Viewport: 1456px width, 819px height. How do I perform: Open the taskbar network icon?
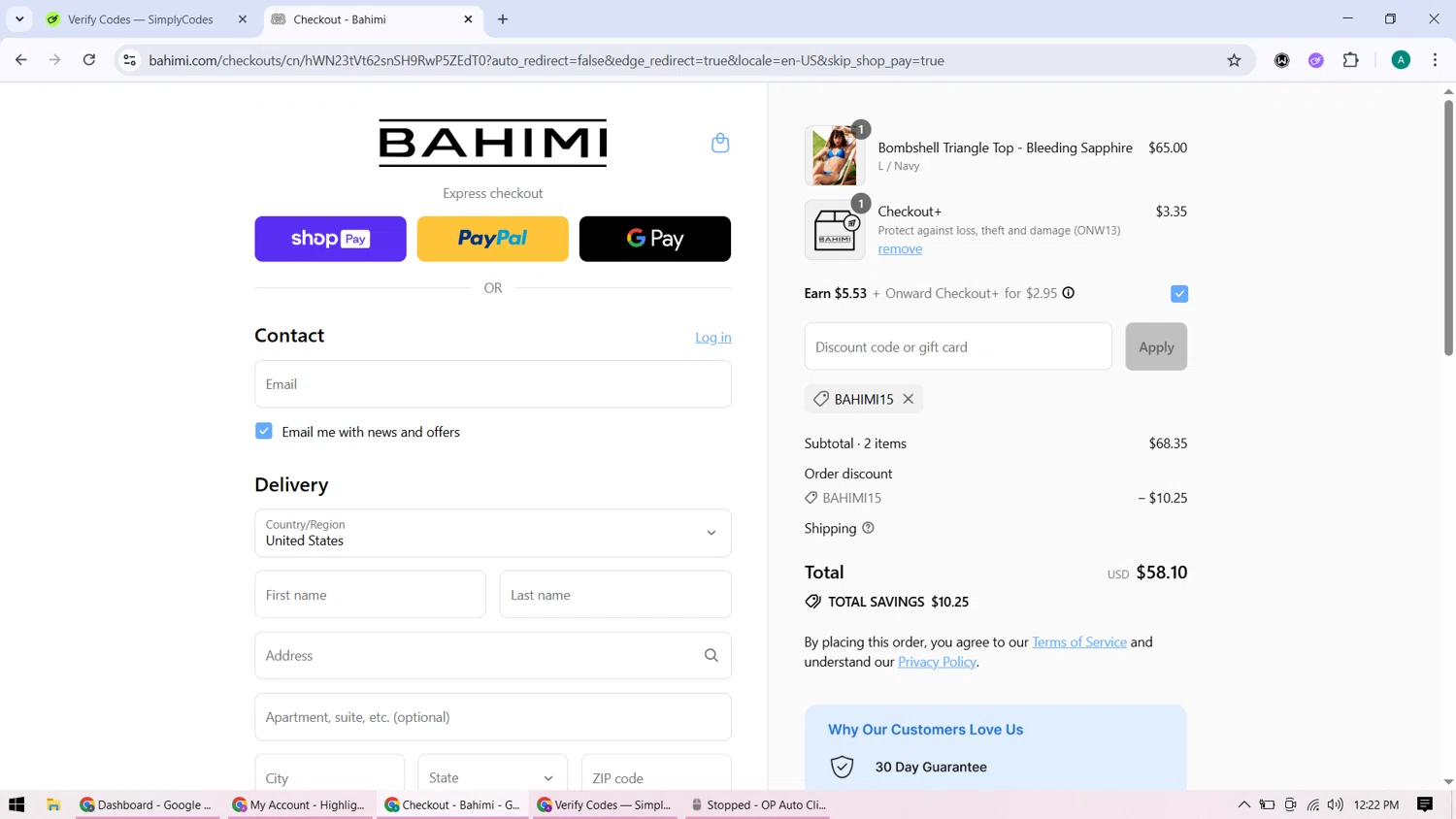(1313, 804)
